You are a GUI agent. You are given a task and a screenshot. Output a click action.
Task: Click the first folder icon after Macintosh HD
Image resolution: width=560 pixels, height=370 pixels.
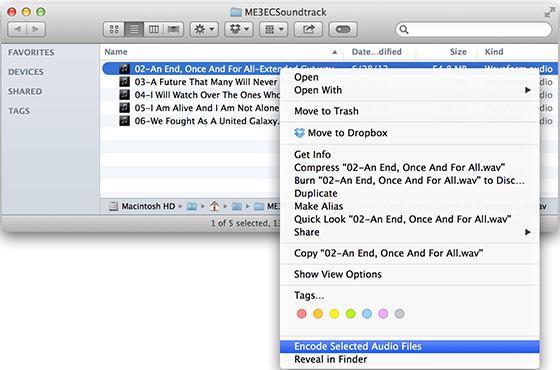point(192,206)
